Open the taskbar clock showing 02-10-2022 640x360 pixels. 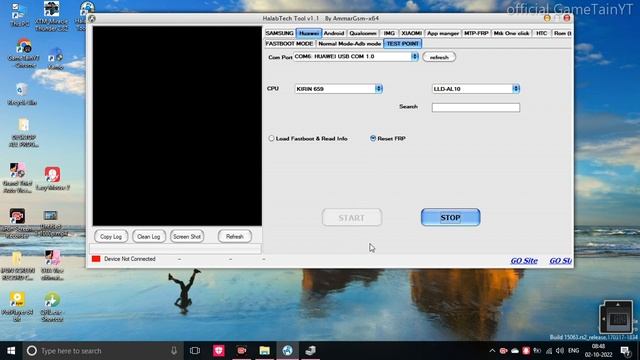pos(598,351)
